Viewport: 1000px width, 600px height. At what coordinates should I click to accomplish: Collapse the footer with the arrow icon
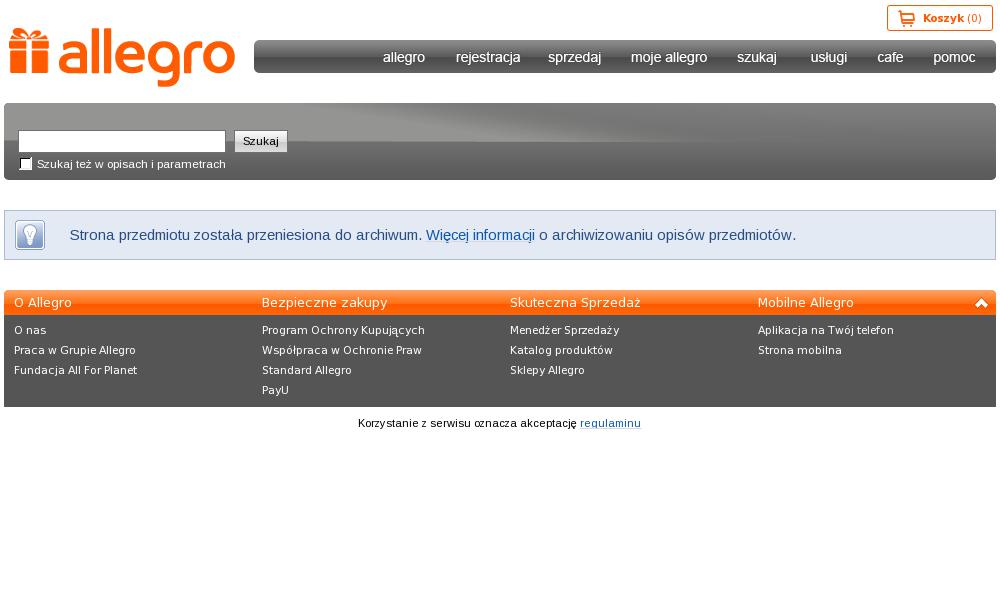click(x=981, y=303)
